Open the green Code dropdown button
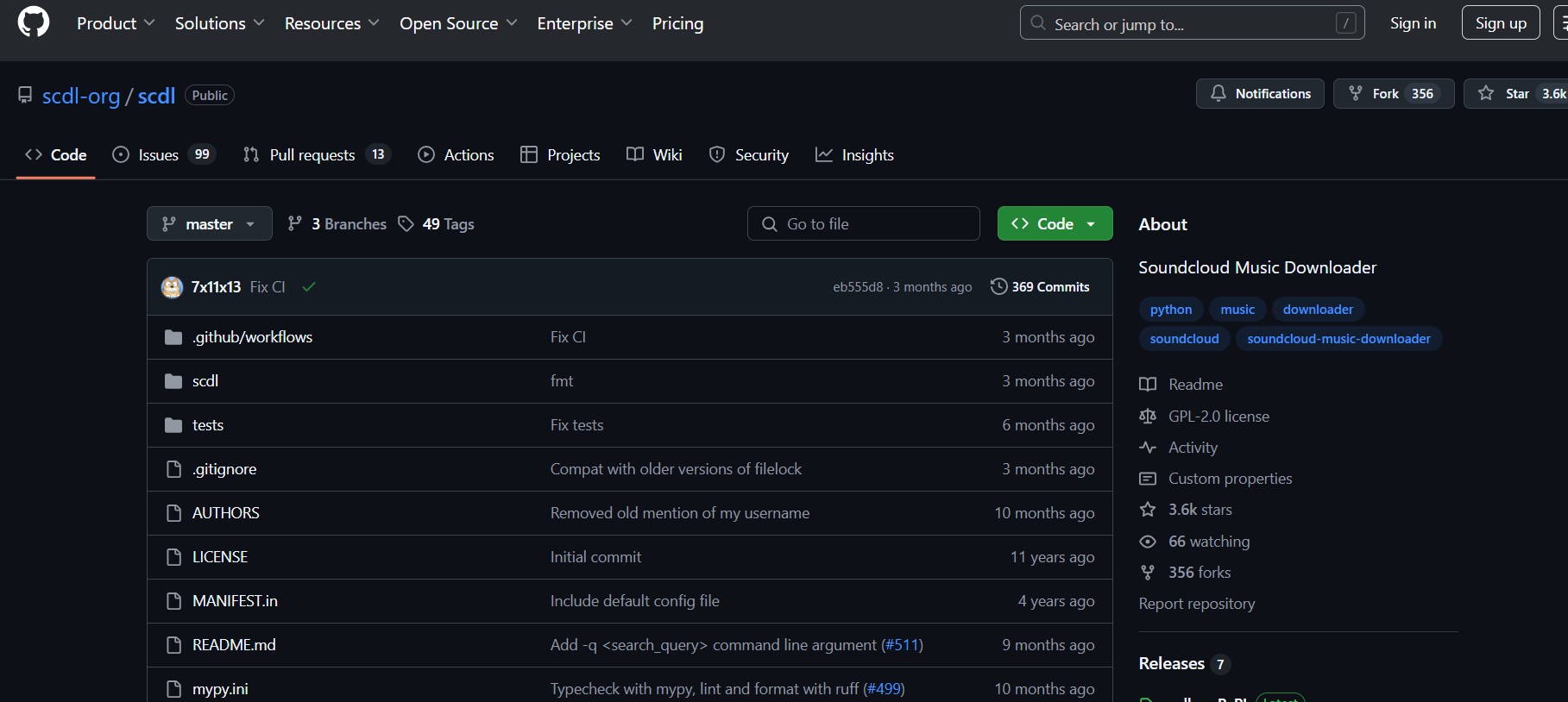Viewport: 1568px width, 702px height. pyautogui.click(x=1055, y=224)
